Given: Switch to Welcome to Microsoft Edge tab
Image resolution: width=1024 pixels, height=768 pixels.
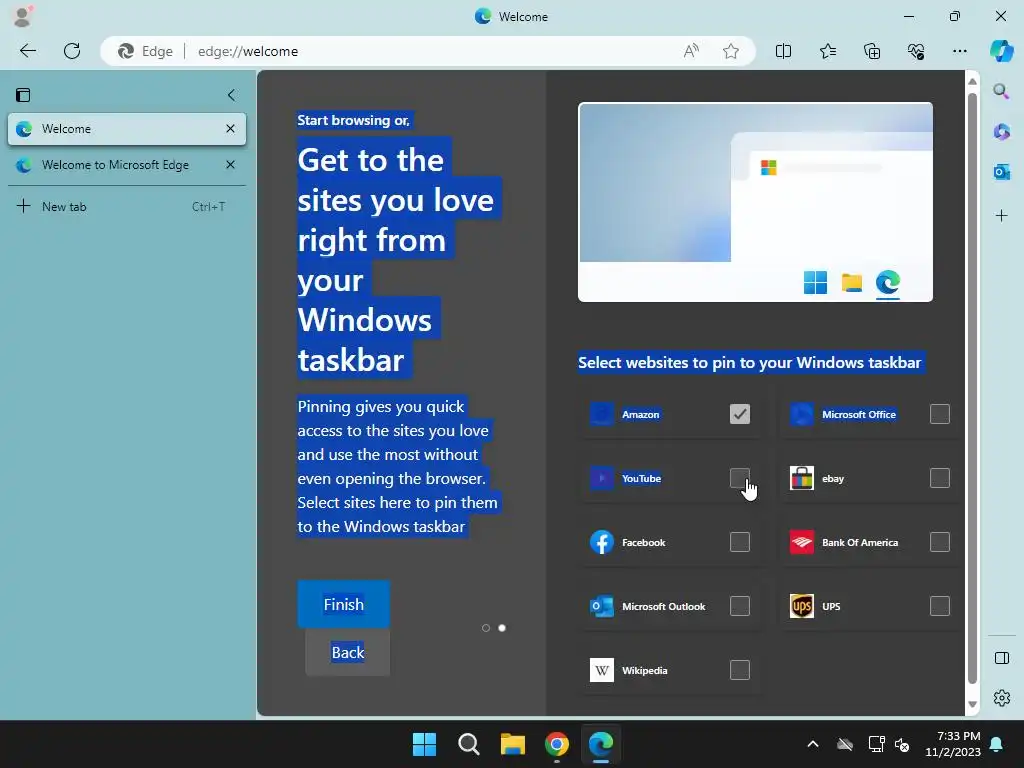Looking at the screenshot, I should click(127, 165).
